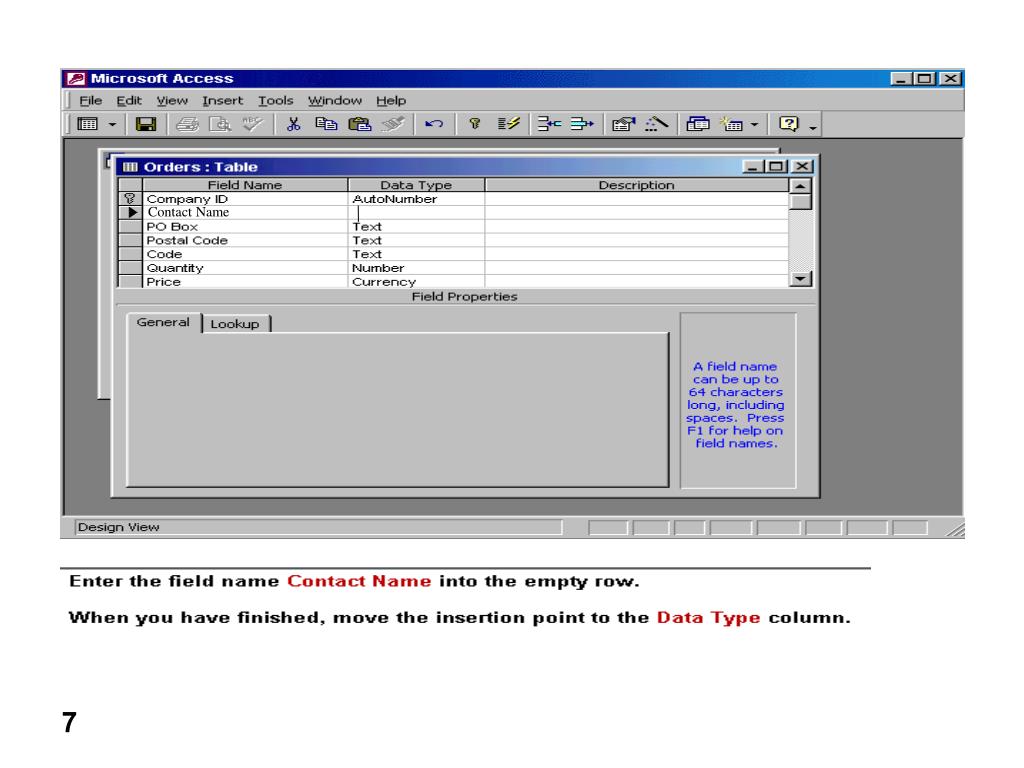Open the View menu

[172, 101]
